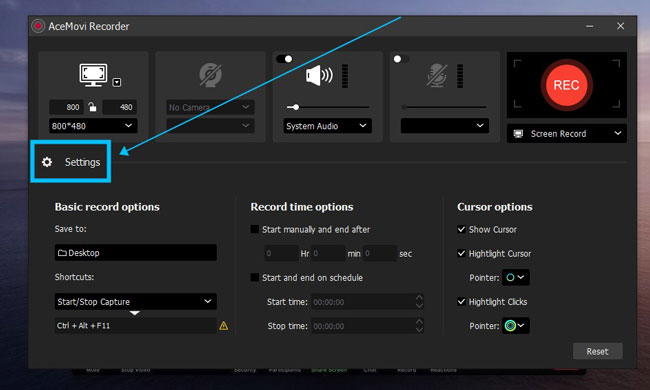Click the microphone level meter
Image resolution: width=650 pixels, height=390 pixels.
click(460, 76)
